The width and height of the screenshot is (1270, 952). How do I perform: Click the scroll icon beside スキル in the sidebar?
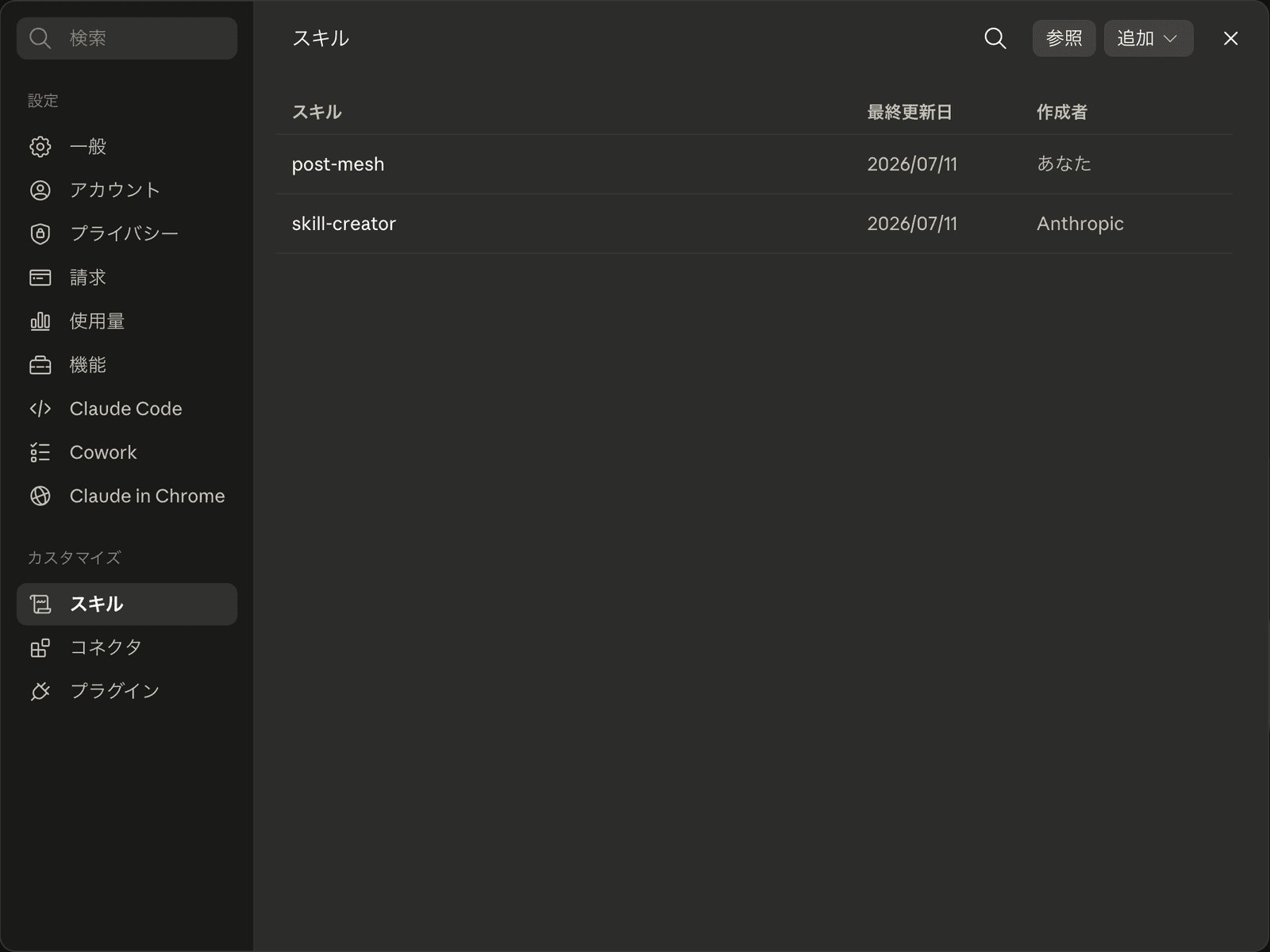pos(40,605)
